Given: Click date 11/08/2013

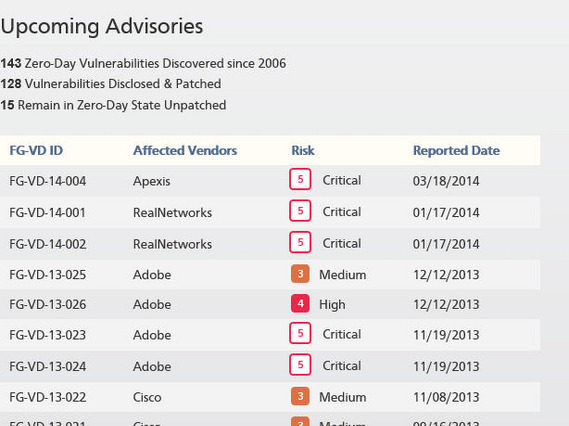Looking at the screenshot, I should click(446, 397).
